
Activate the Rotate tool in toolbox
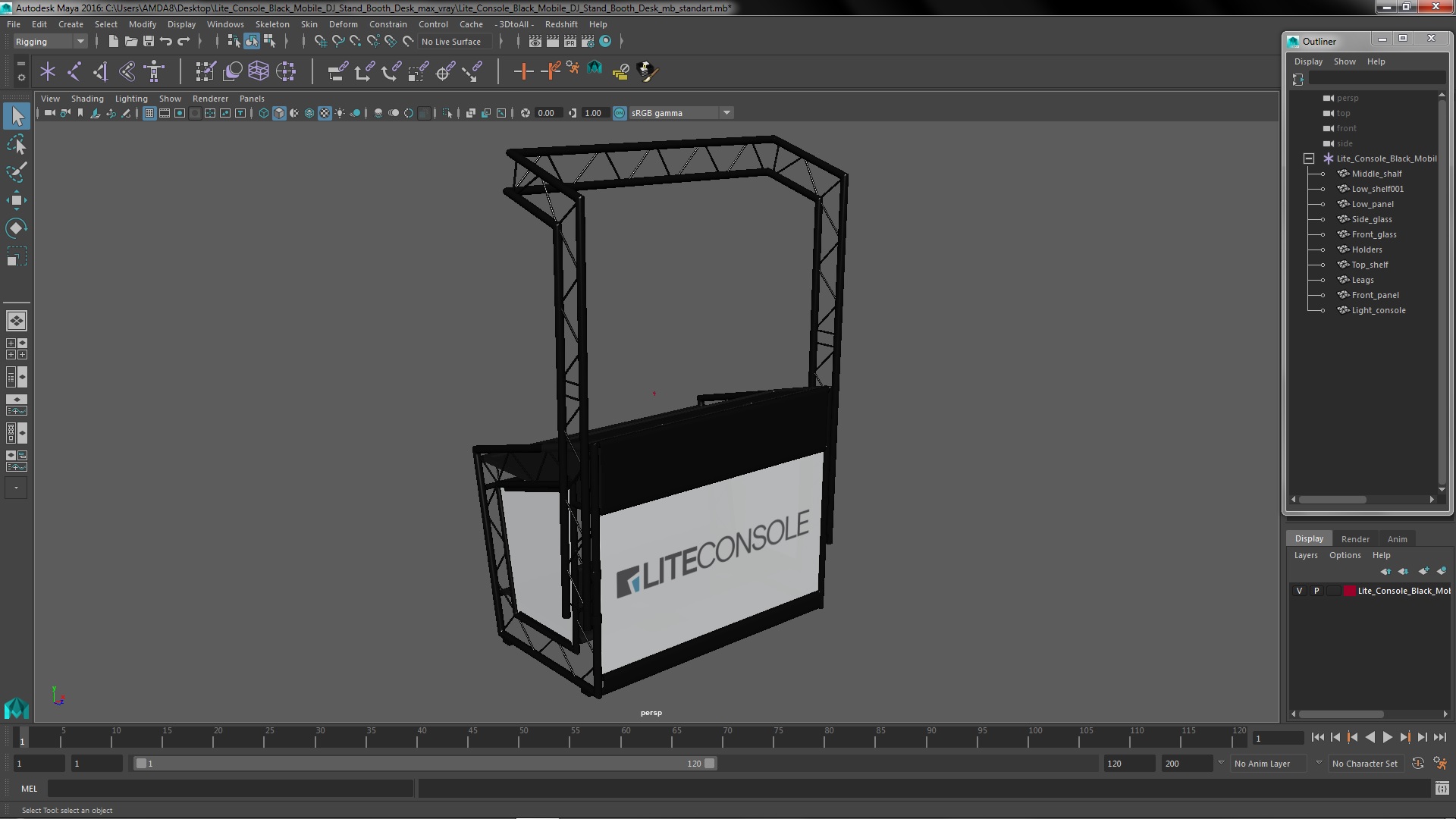click(17, 228)
